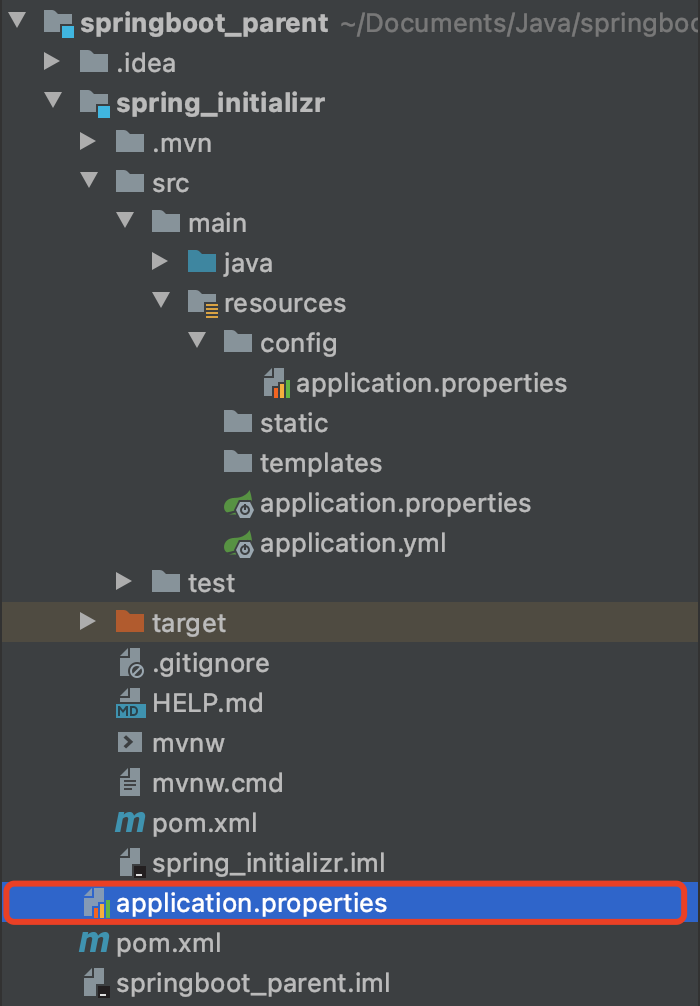Collapse the springboot_parent root node
700x1006 pixels.
tap(17, 21)
